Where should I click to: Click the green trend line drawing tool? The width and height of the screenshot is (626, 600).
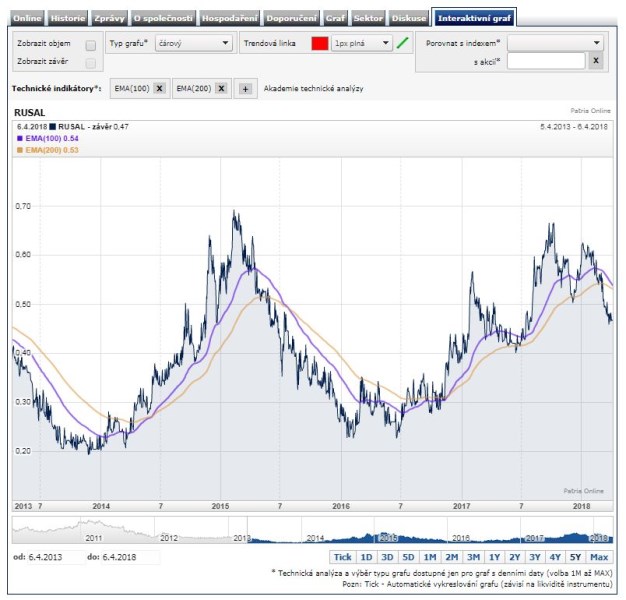click(x=403, y=44)
